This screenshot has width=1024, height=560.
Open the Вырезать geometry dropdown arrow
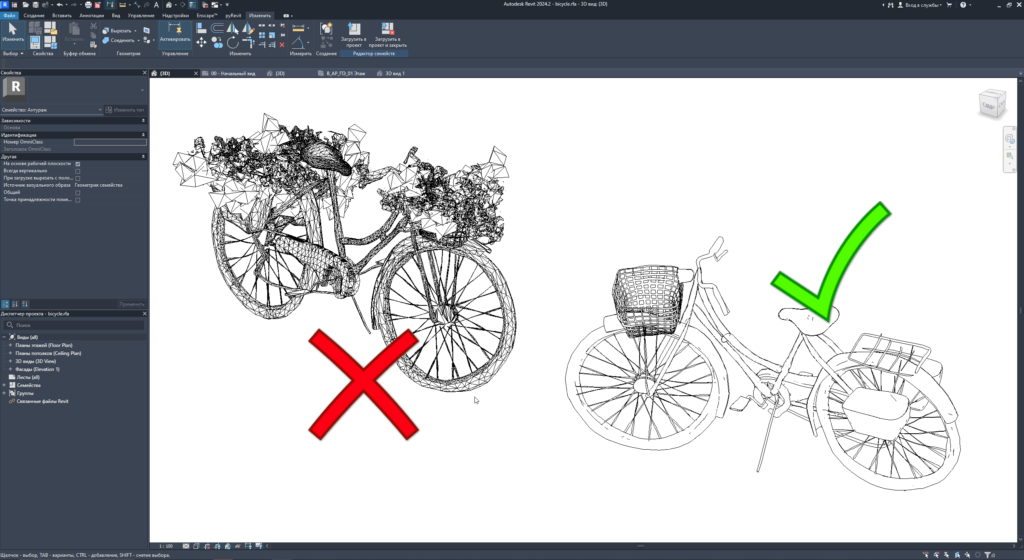135,31
